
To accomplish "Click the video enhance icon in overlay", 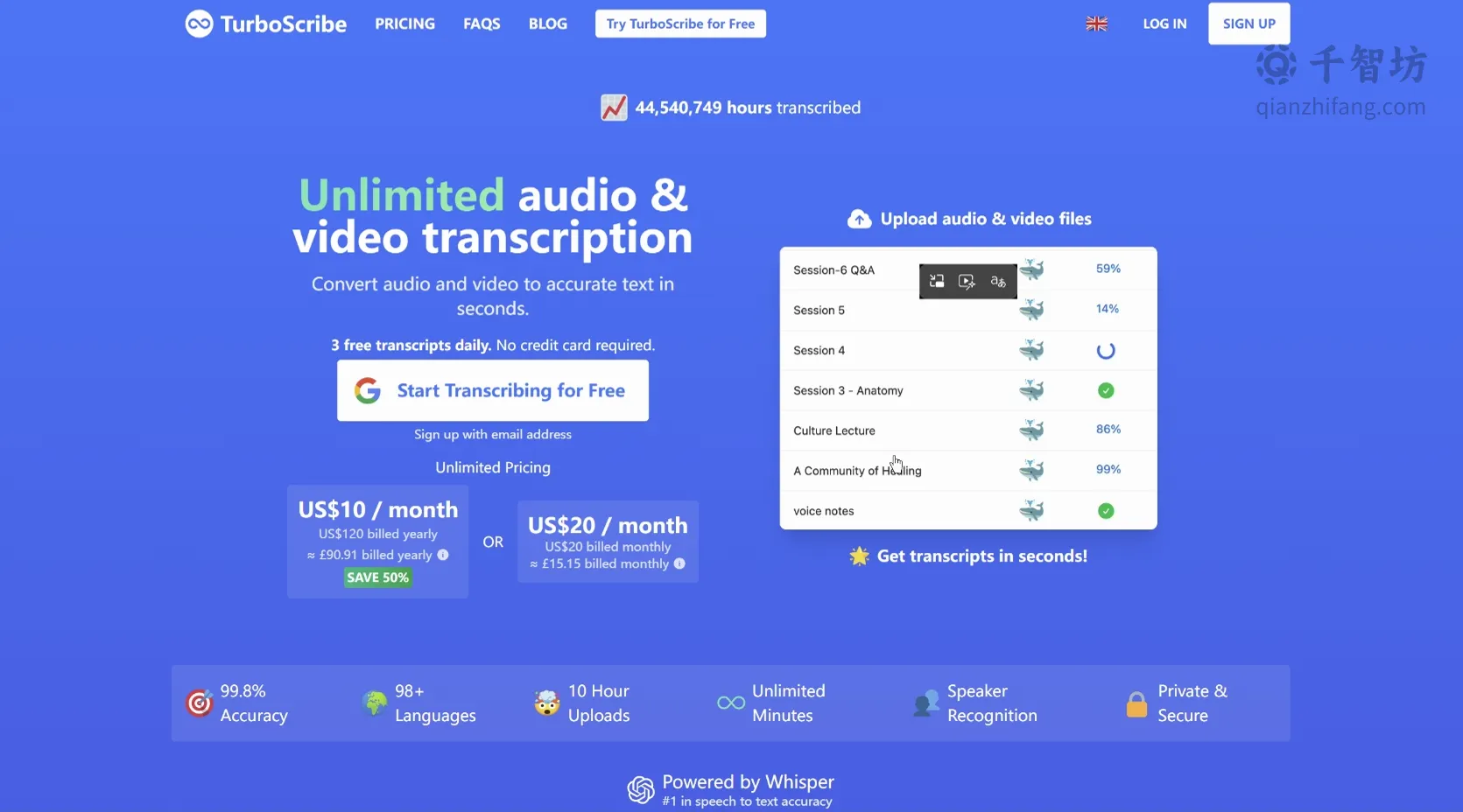I will (x=967, y=281).
